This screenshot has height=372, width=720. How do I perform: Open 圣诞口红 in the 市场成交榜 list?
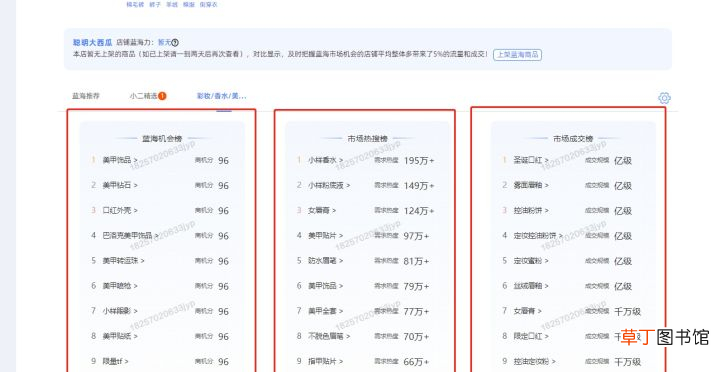tap(531, 160)
